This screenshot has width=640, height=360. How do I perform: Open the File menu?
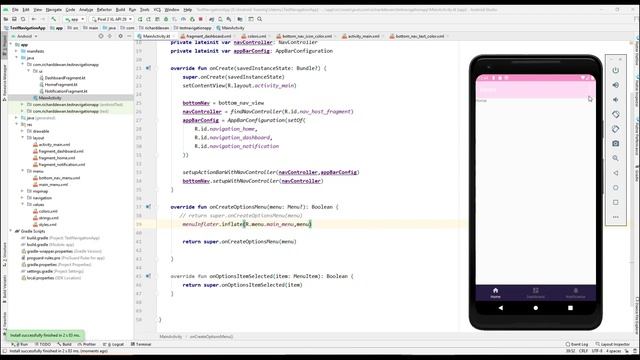15,9
